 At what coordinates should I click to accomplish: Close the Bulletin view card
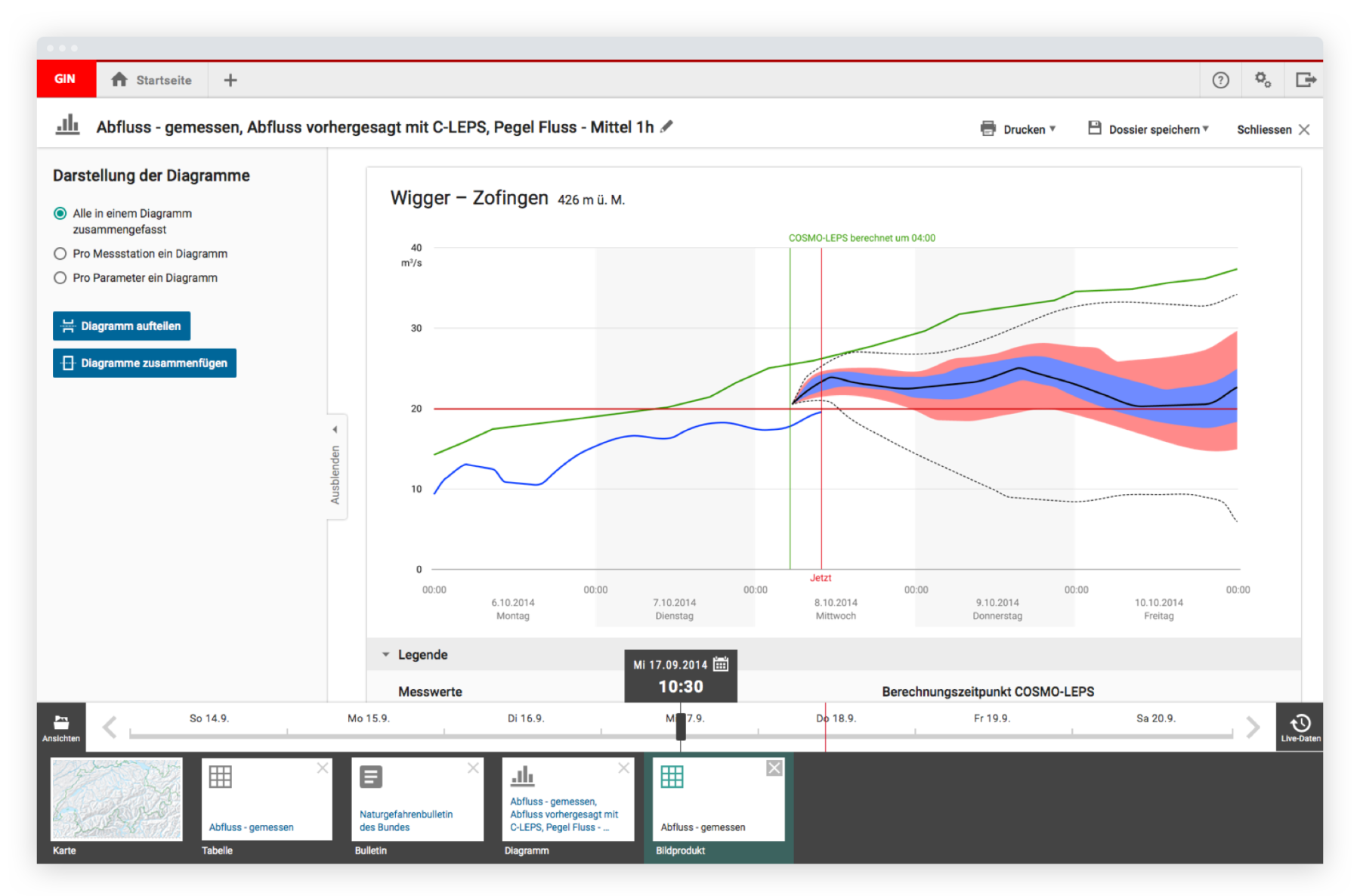point(473,768)
